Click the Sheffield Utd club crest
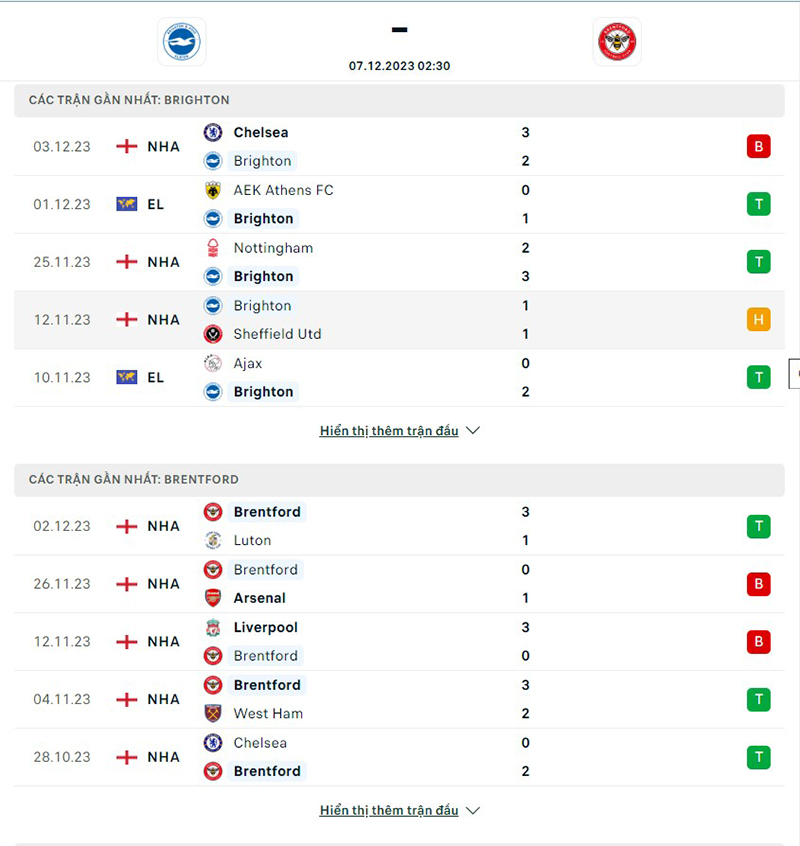This screenshot has height=846, width=800. coord(213,334)
